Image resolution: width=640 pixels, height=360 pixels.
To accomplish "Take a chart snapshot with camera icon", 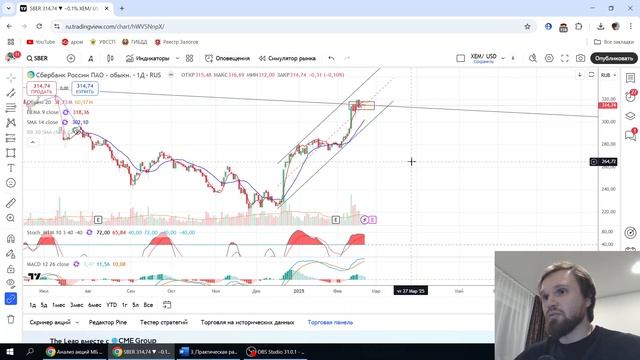I will coord(580,58).
